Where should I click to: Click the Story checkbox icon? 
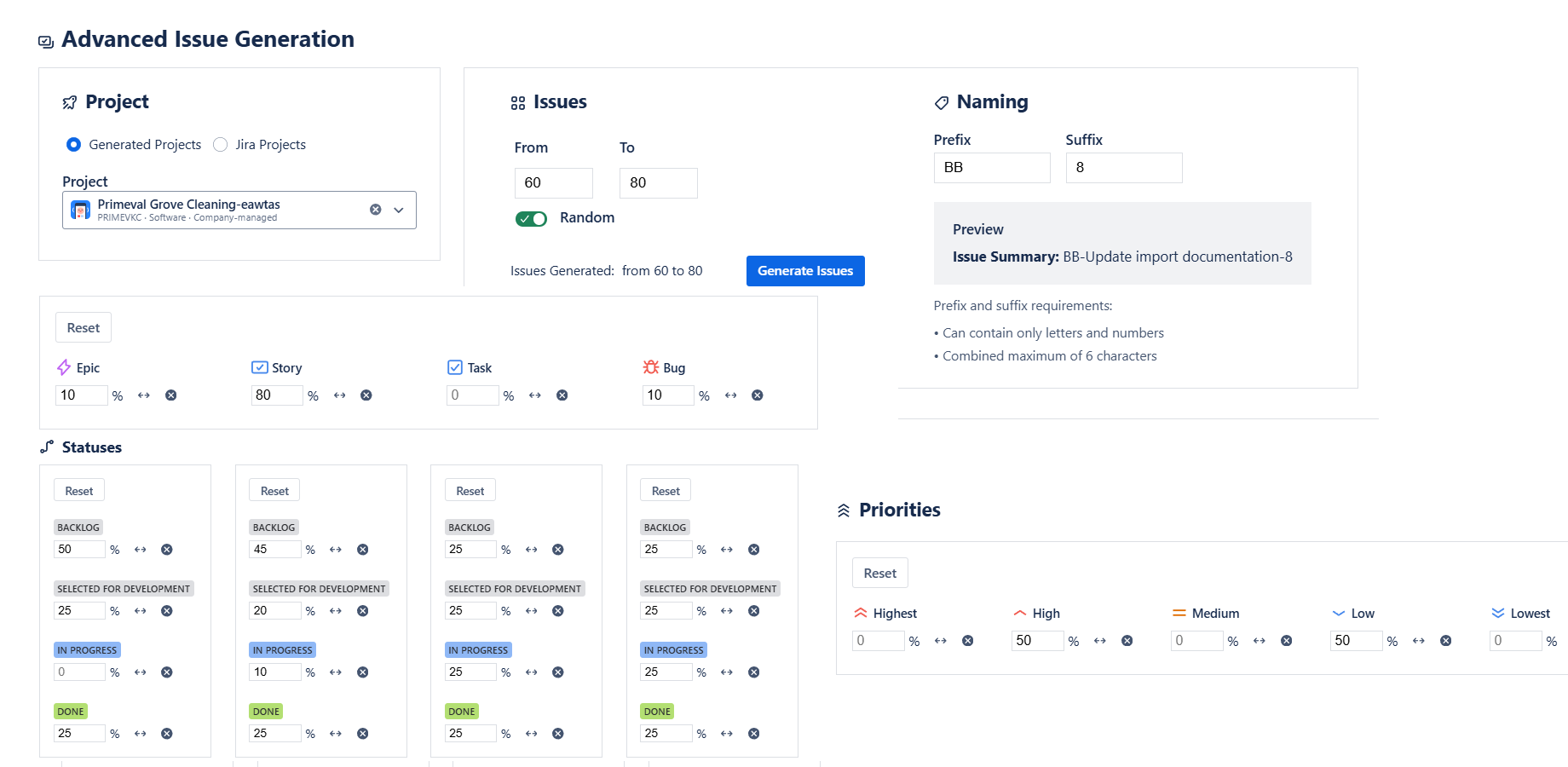[x=259, y=367]
